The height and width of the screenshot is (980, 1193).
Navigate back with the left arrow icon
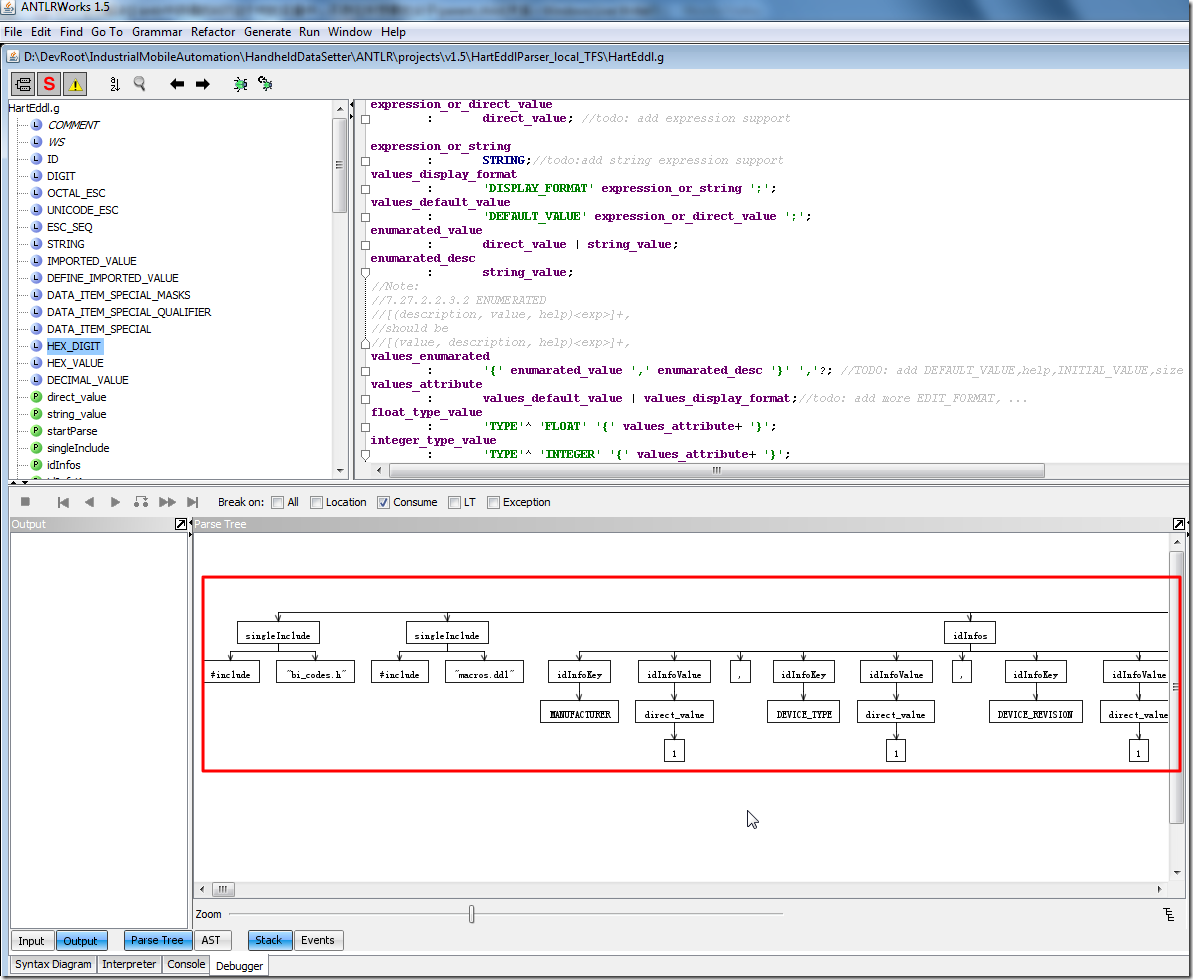177,84
